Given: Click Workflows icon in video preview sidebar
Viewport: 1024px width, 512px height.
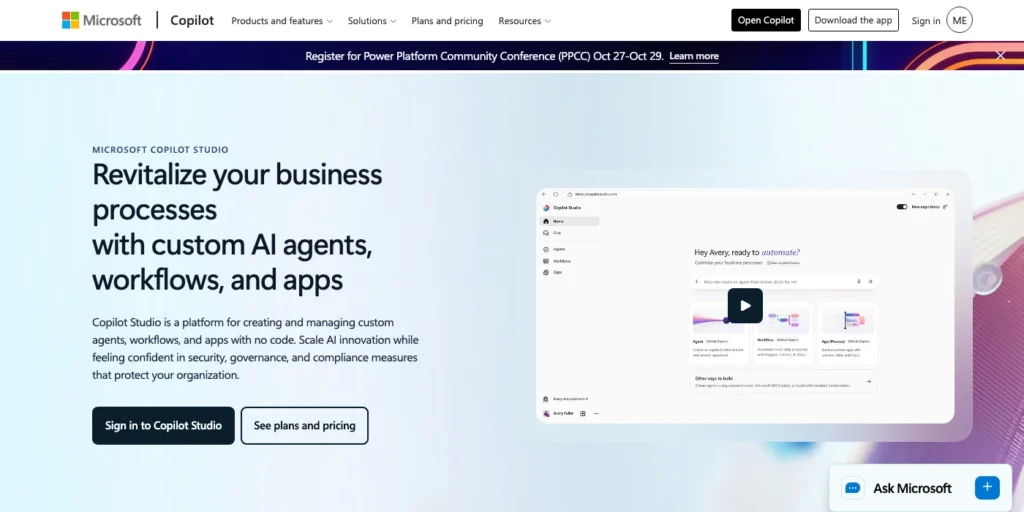Looking at the screenshot, I should tap(546, 261).
